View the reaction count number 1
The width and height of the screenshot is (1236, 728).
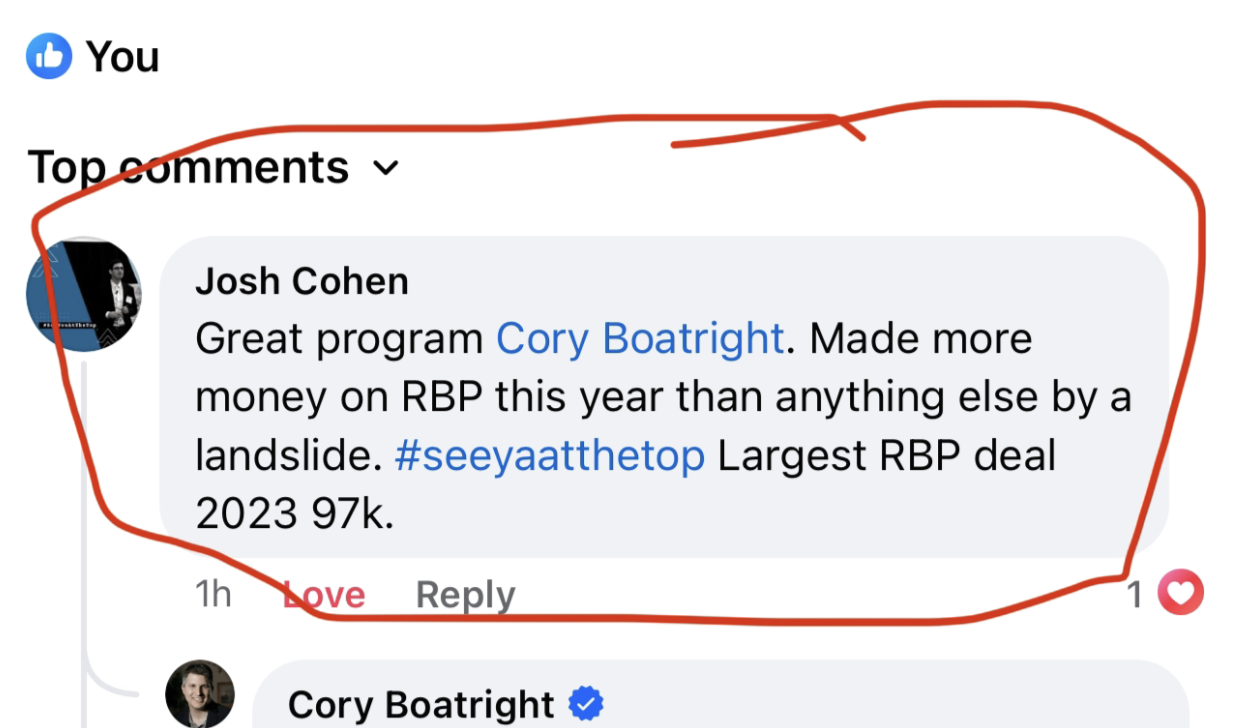coord(1135,595)
